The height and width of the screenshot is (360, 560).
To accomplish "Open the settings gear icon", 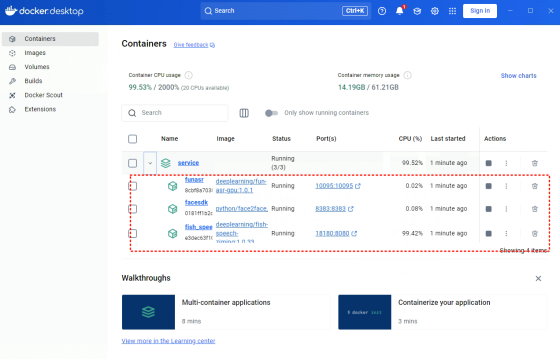I will coord(435,11).
